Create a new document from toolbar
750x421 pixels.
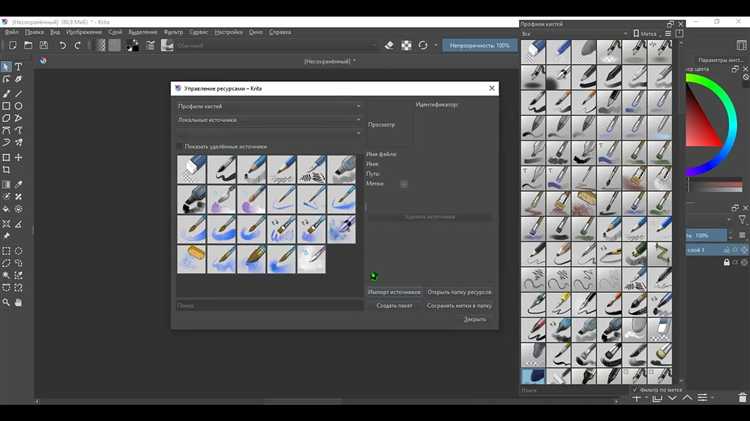point(12,45)
